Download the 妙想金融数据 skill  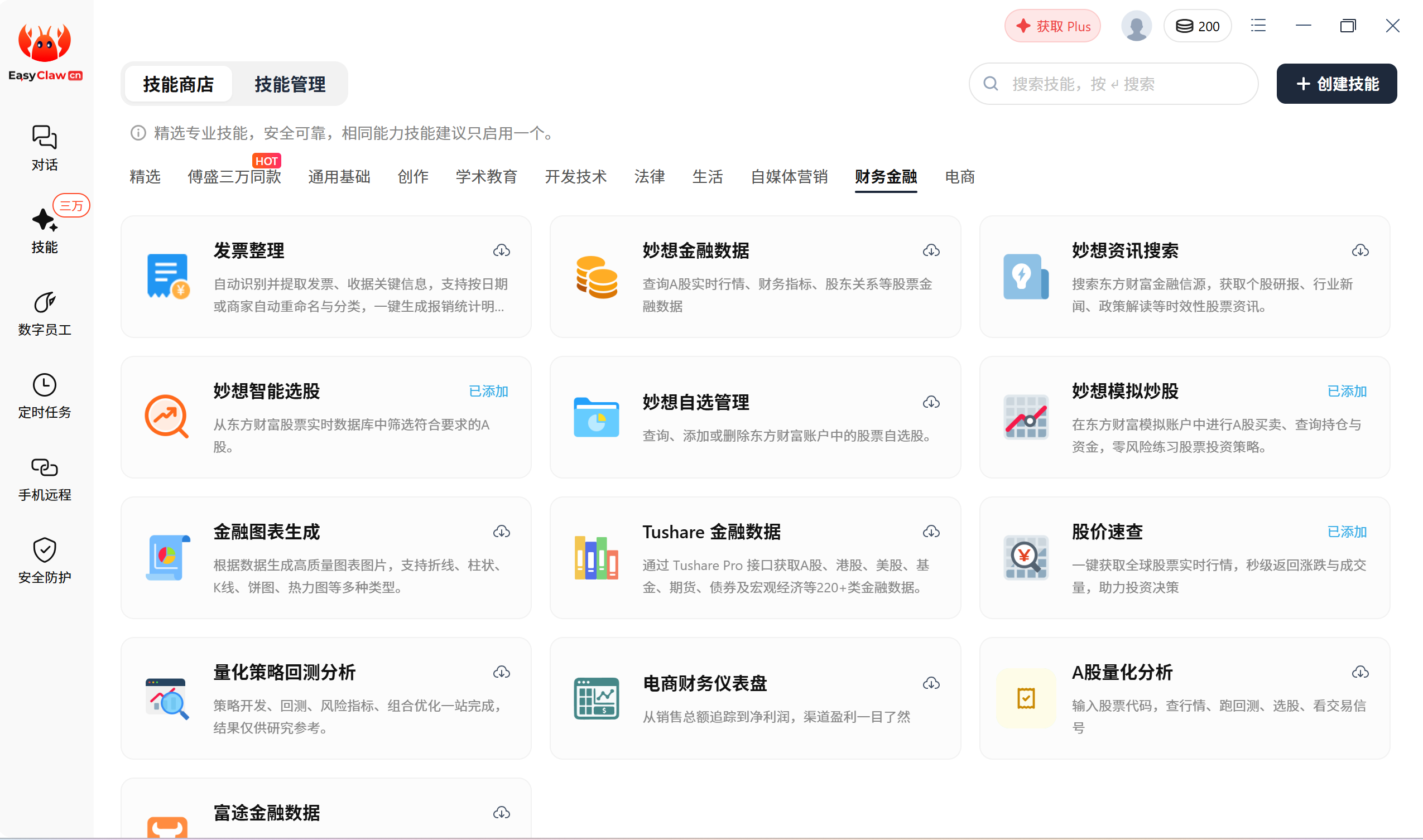[931, 250]
